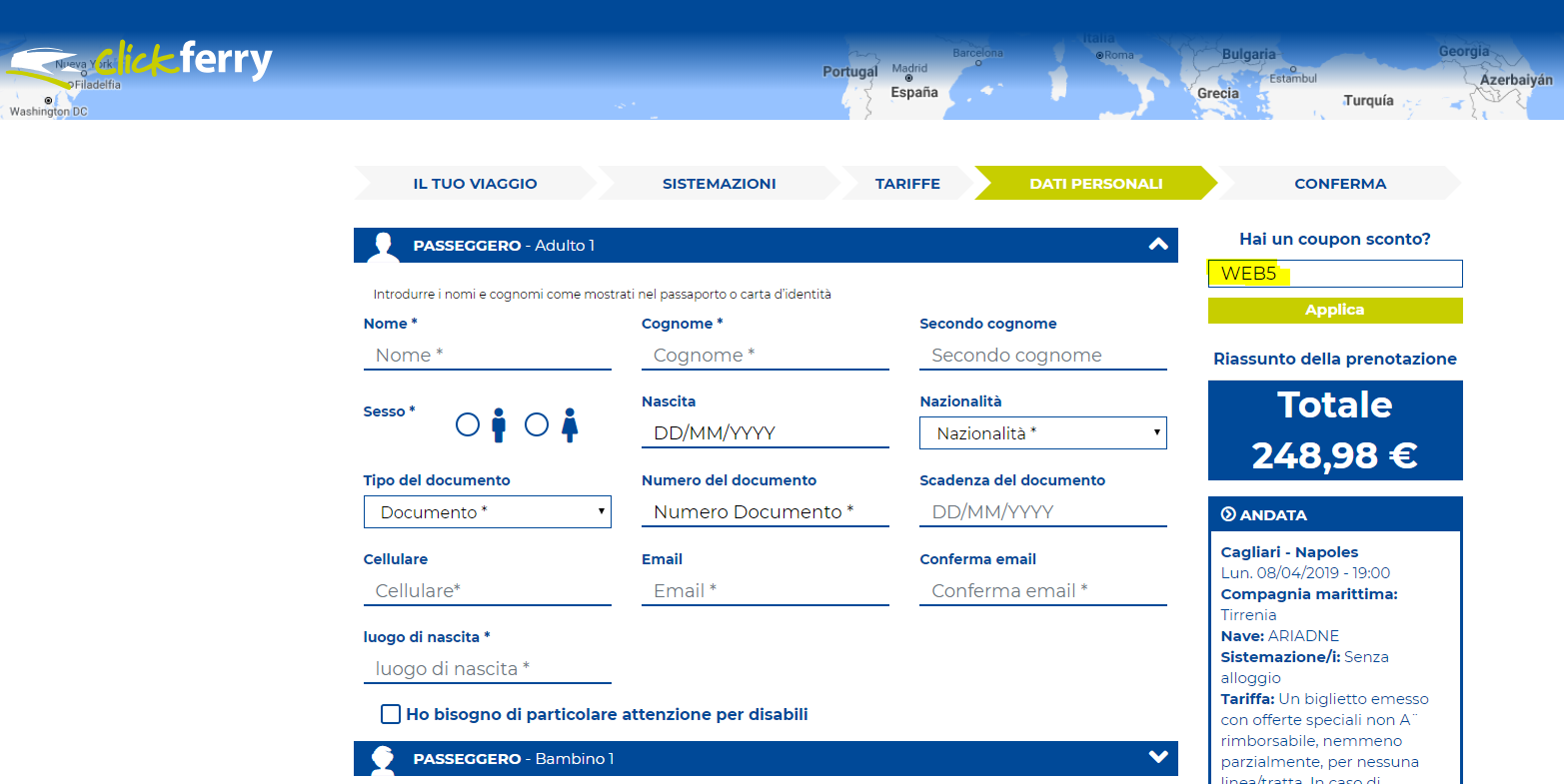
Task: Go to Sistemazioni step
Action: 720,184
